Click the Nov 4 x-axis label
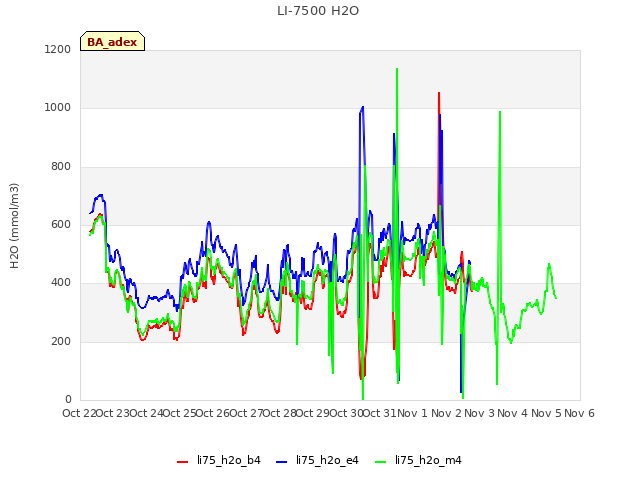This screenshot has height=480, width=640. pyautogui.click(x=513, y=413)
